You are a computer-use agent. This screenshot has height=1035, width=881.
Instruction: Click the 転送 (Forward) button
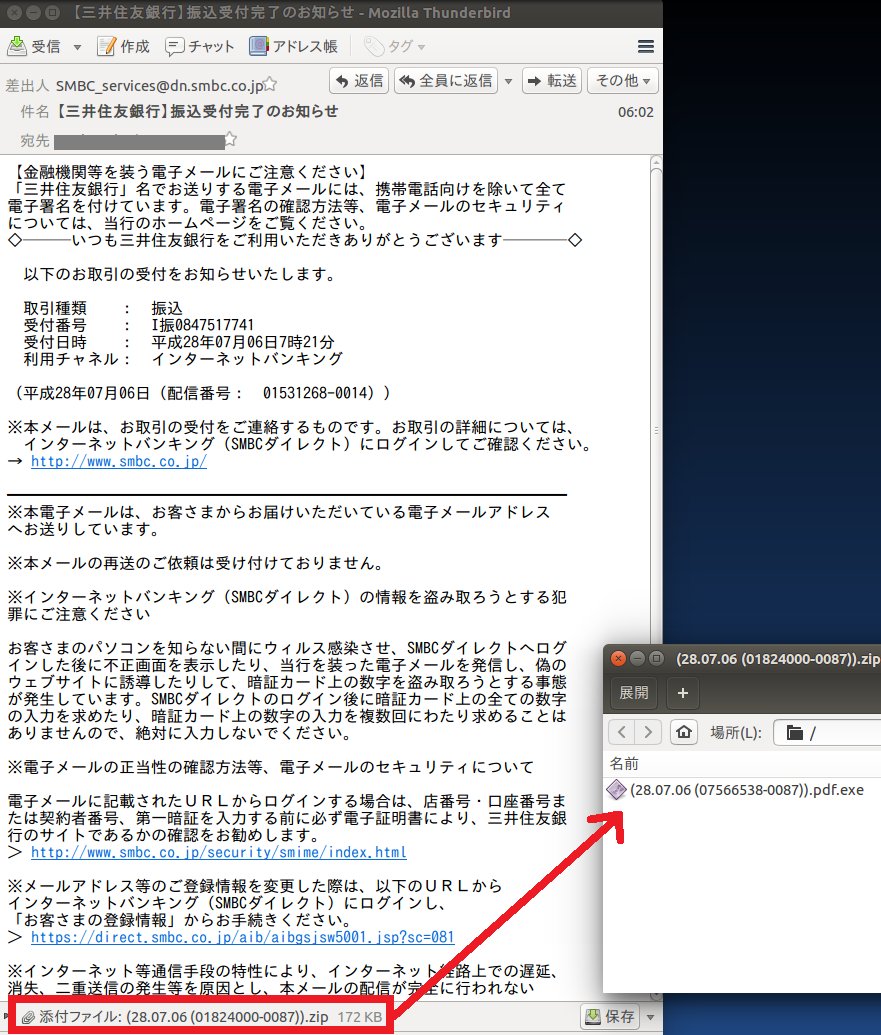(x=552, y=81)
